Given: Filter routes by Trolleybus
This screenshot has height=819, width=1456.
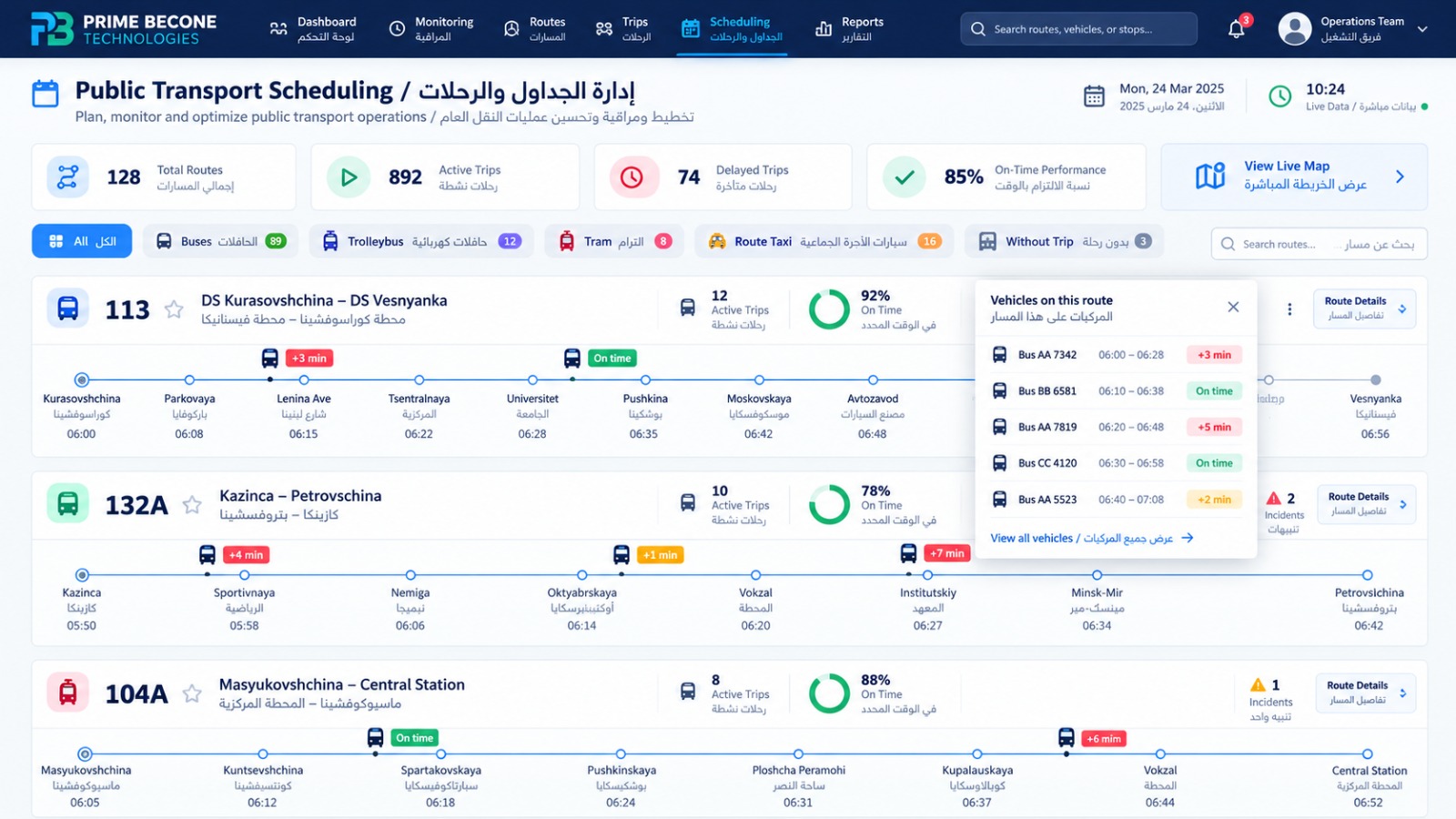Looking at the screenshot, I should (x=421, y=241).
